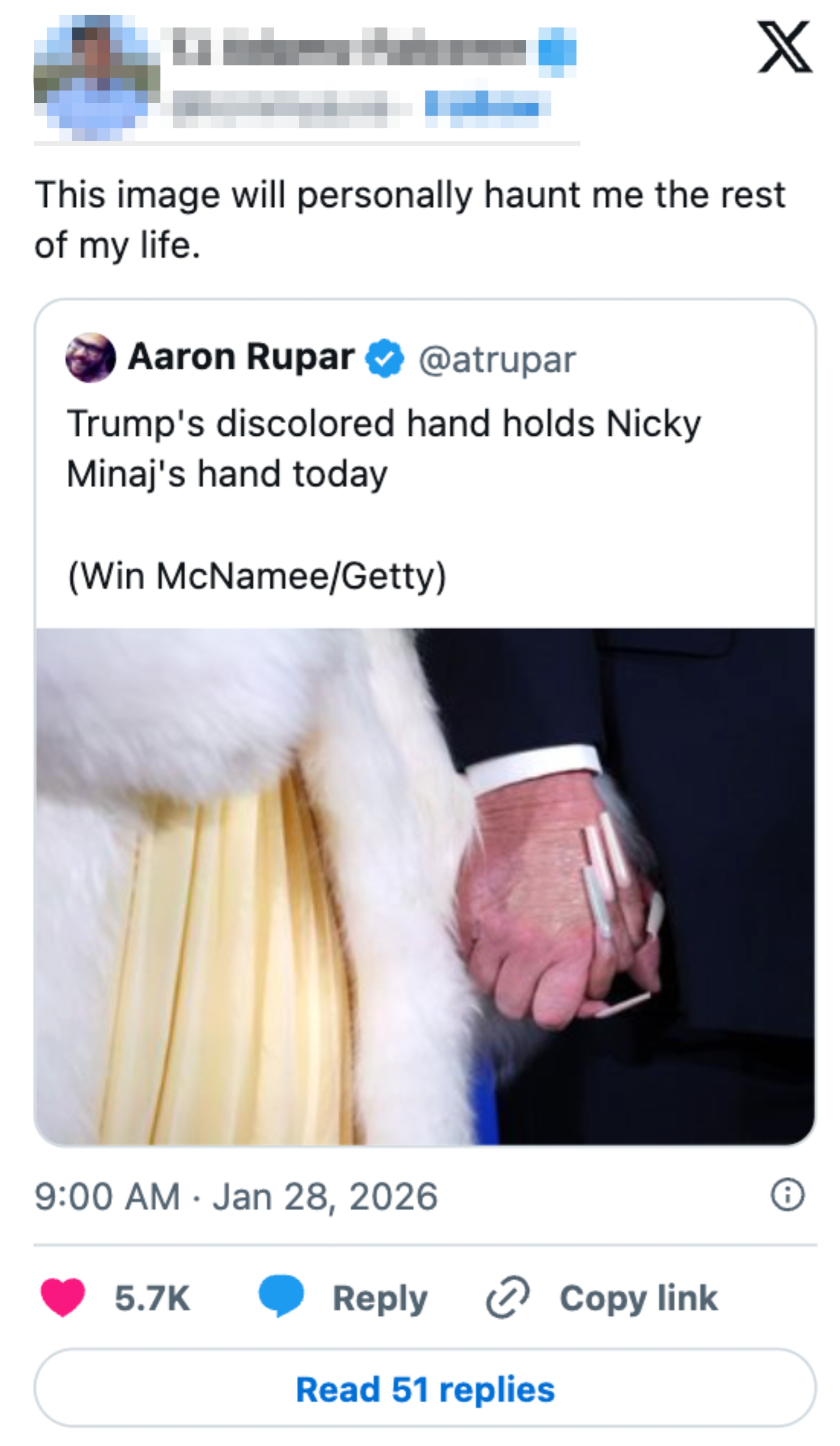Open the hand-holding photo in the quoted post
The height and width of the screenshot is (1446, 840).
(x=425, y=886)
